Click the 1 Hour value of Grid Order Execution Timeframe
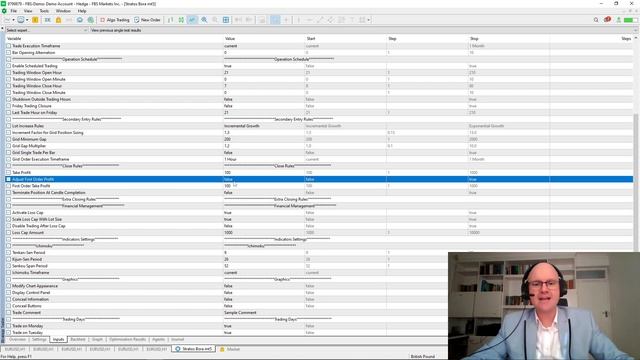Image resolution: width=640 pixels, height=360 pixels. 230,159
